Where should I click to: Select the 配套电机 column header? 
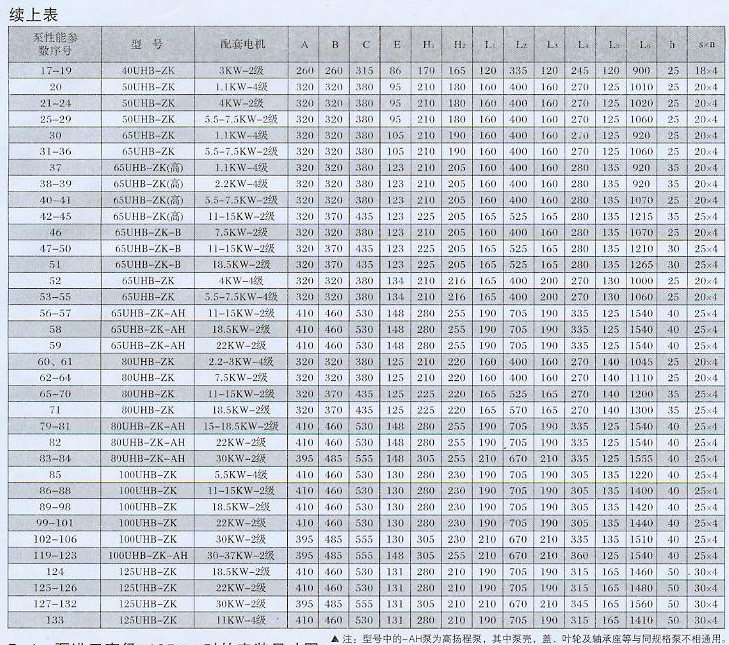click(241, 45)
